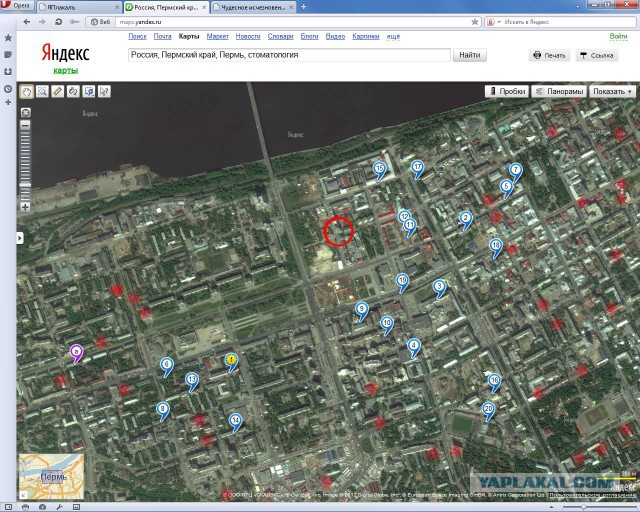Adjust the page zoom slider in status bar
The image size is (640, 512).
pos(584,507)
